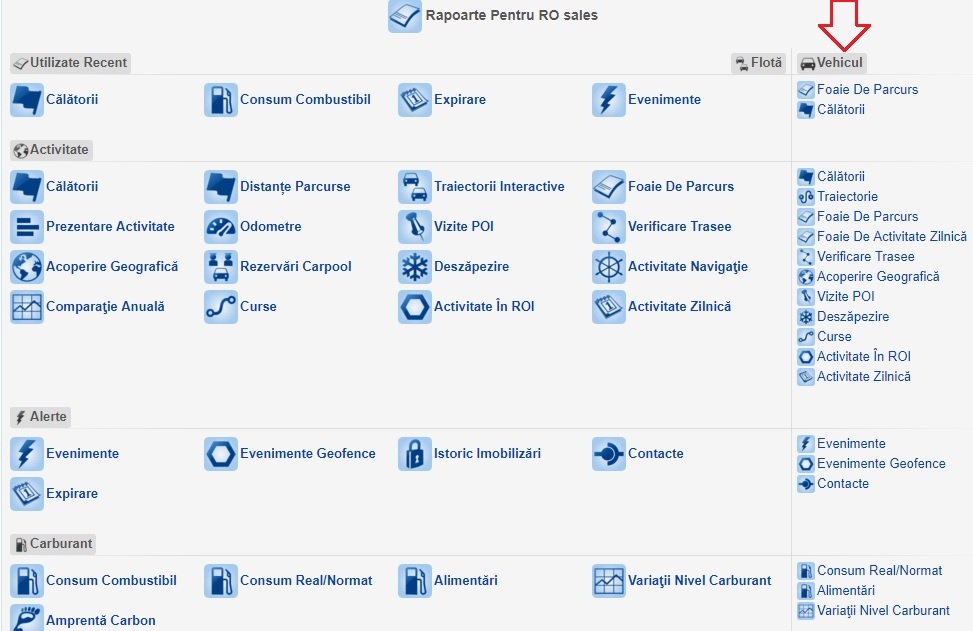Open the Istoric Imobilizări padlock icon

(x=414, y=454)
